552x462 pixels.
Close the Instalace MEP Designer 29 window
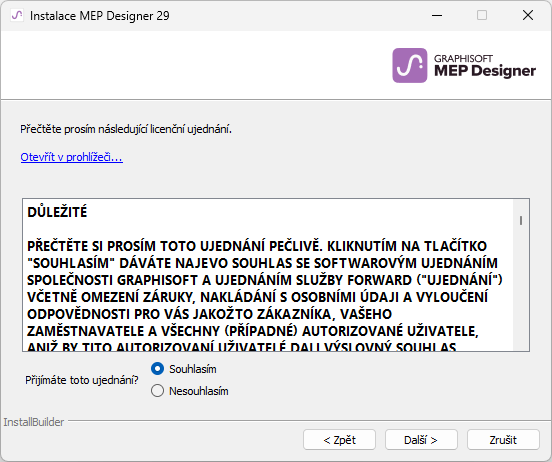528,15
